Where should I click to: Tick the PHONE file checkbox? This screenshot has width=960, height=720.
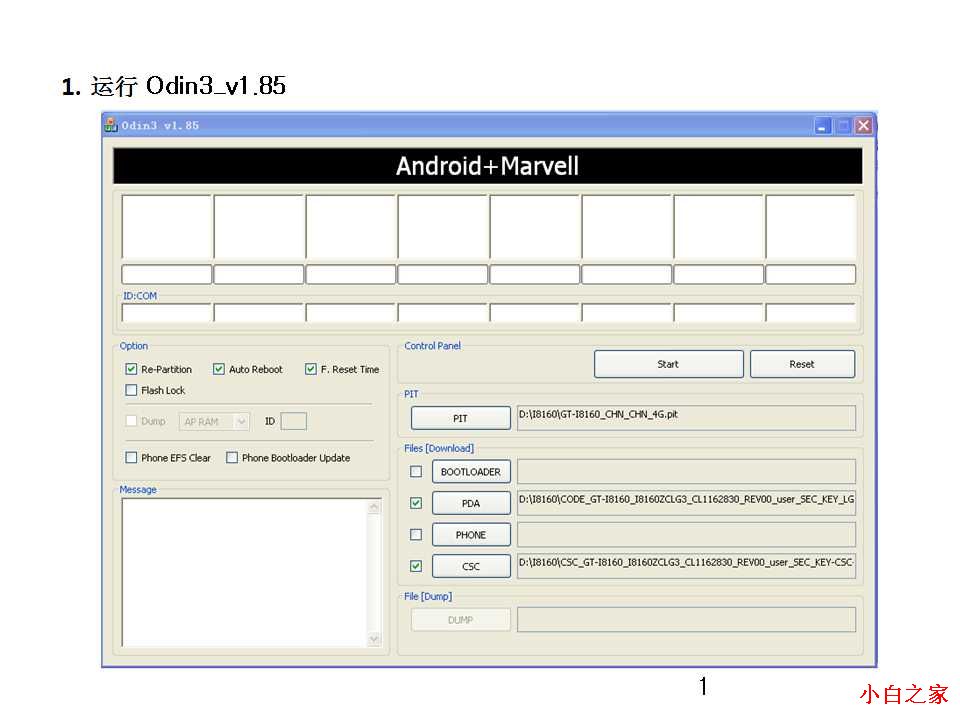[416, 534]
